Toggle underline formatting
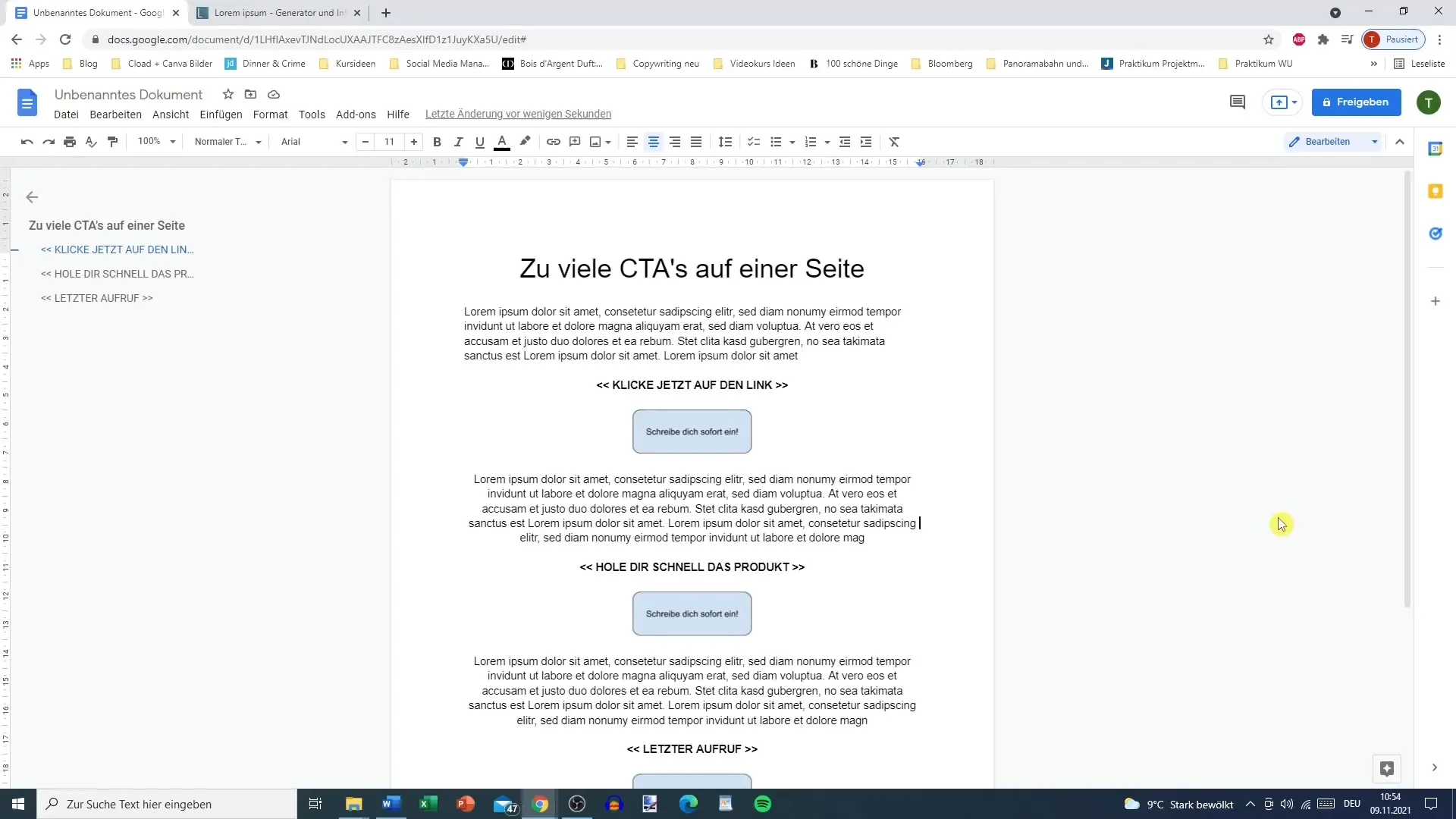This screenshot has height=819, width=1456. pyautogui.click(x=479, y=142)
